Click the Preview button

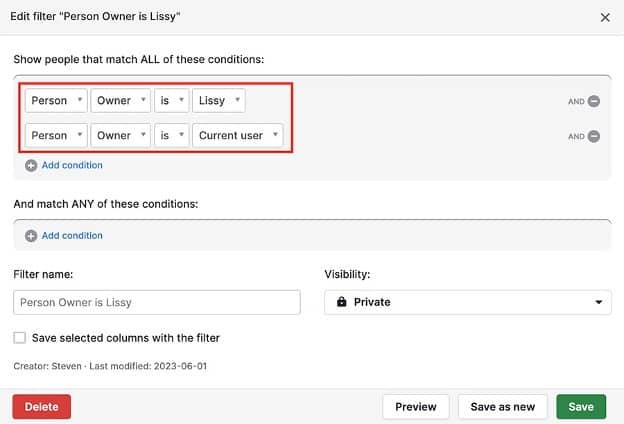pos(415,407)
